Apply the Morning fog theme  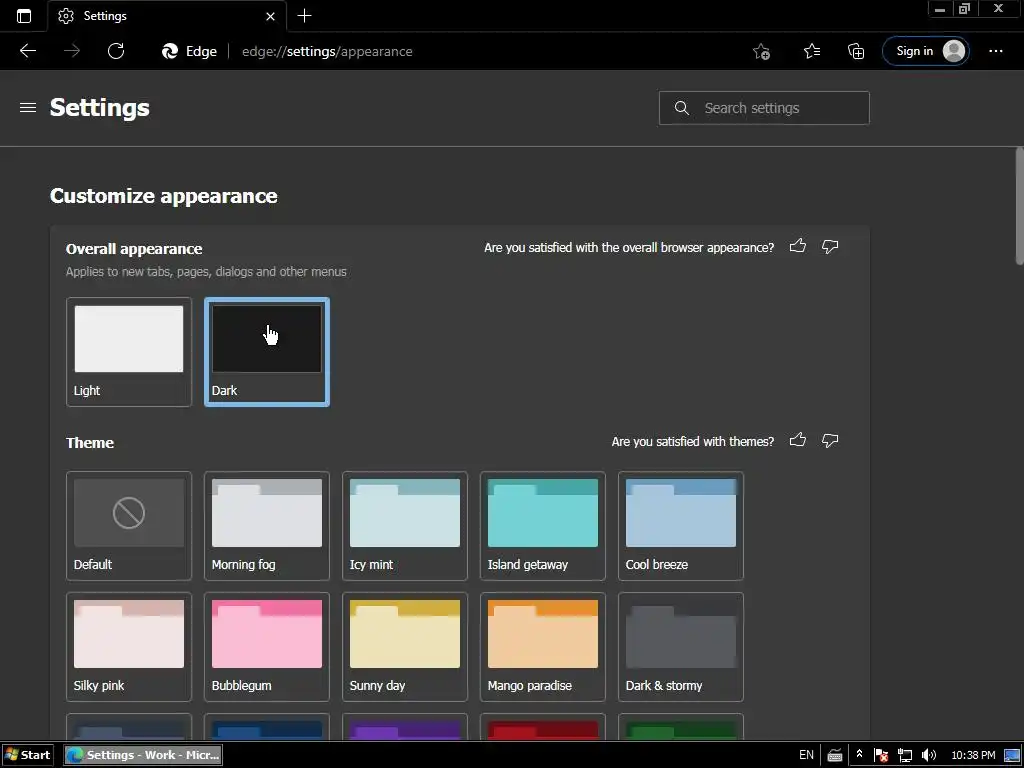[x=266, y=526]
